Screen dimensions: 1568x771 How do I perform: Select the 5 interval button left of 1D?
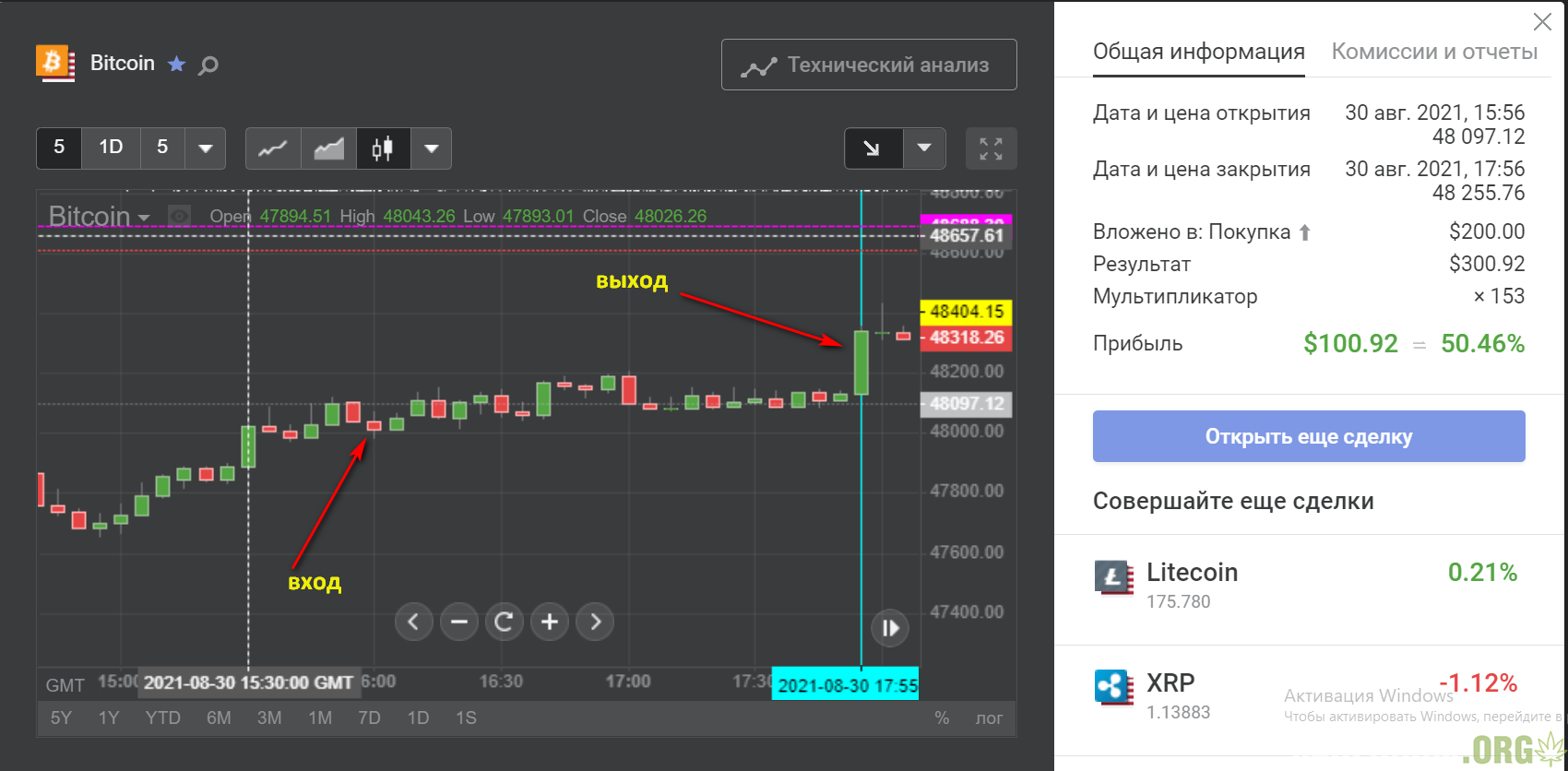(x=59, y=148)
